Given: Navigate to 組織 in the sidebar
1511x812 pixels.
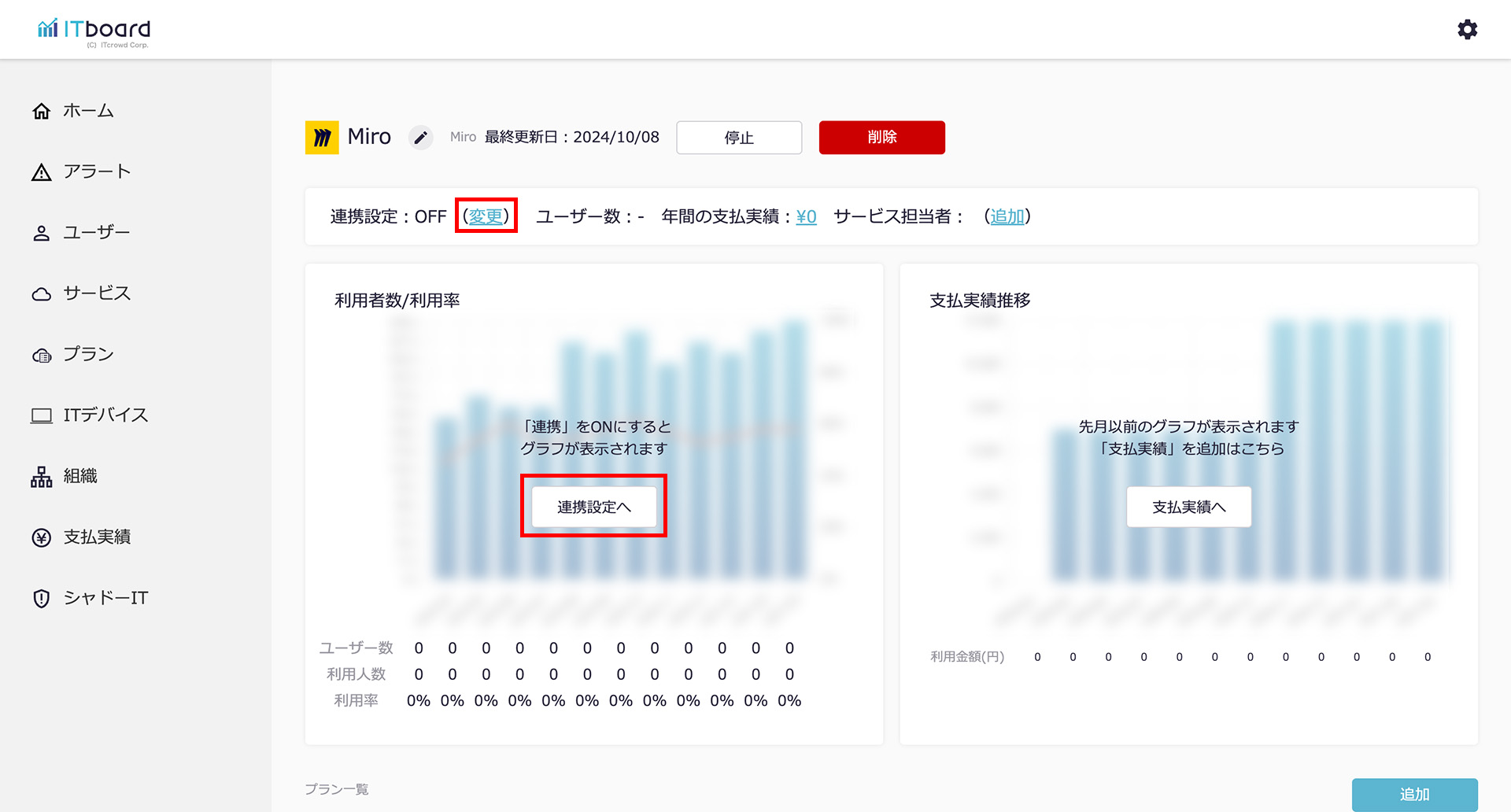Looking at the screenshot, I should pos(79,476).
